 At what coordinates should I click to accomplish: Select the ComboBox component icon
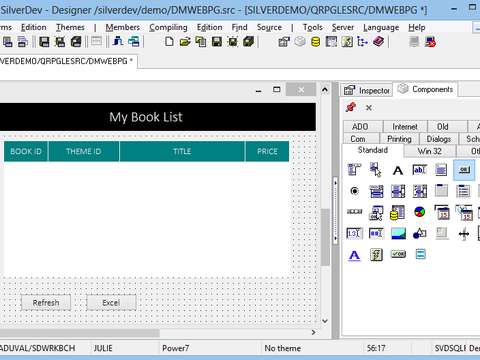click(376, 192)
